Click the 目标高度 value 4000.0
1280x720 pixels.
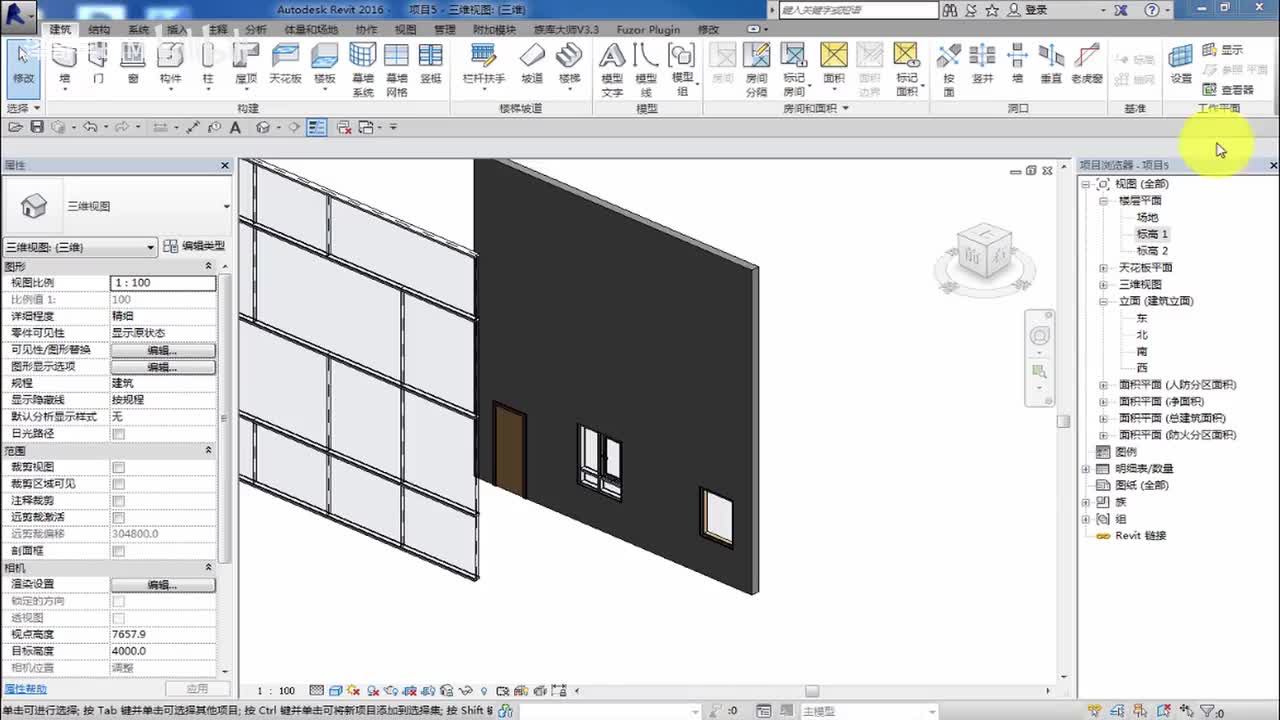163,651
